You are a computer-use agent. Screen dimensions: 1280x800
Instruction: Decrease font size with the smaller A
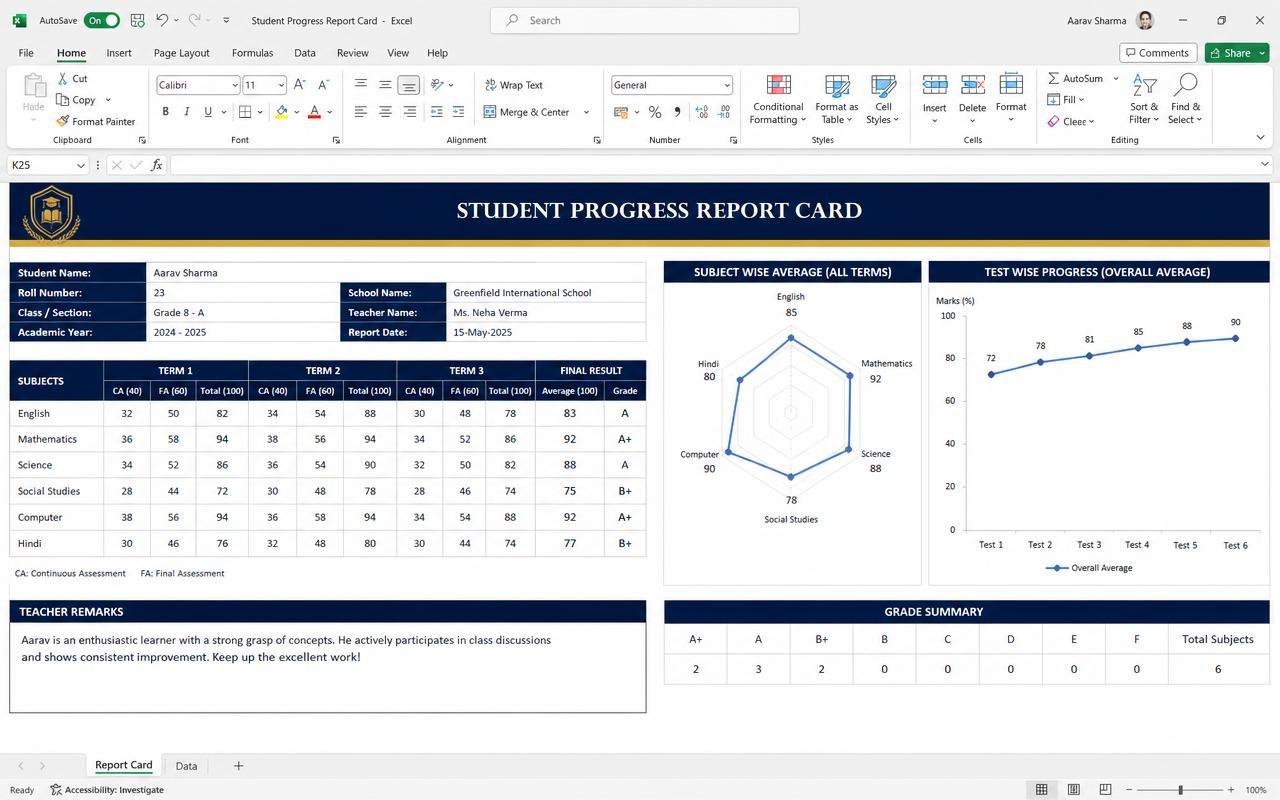[323, 85]
